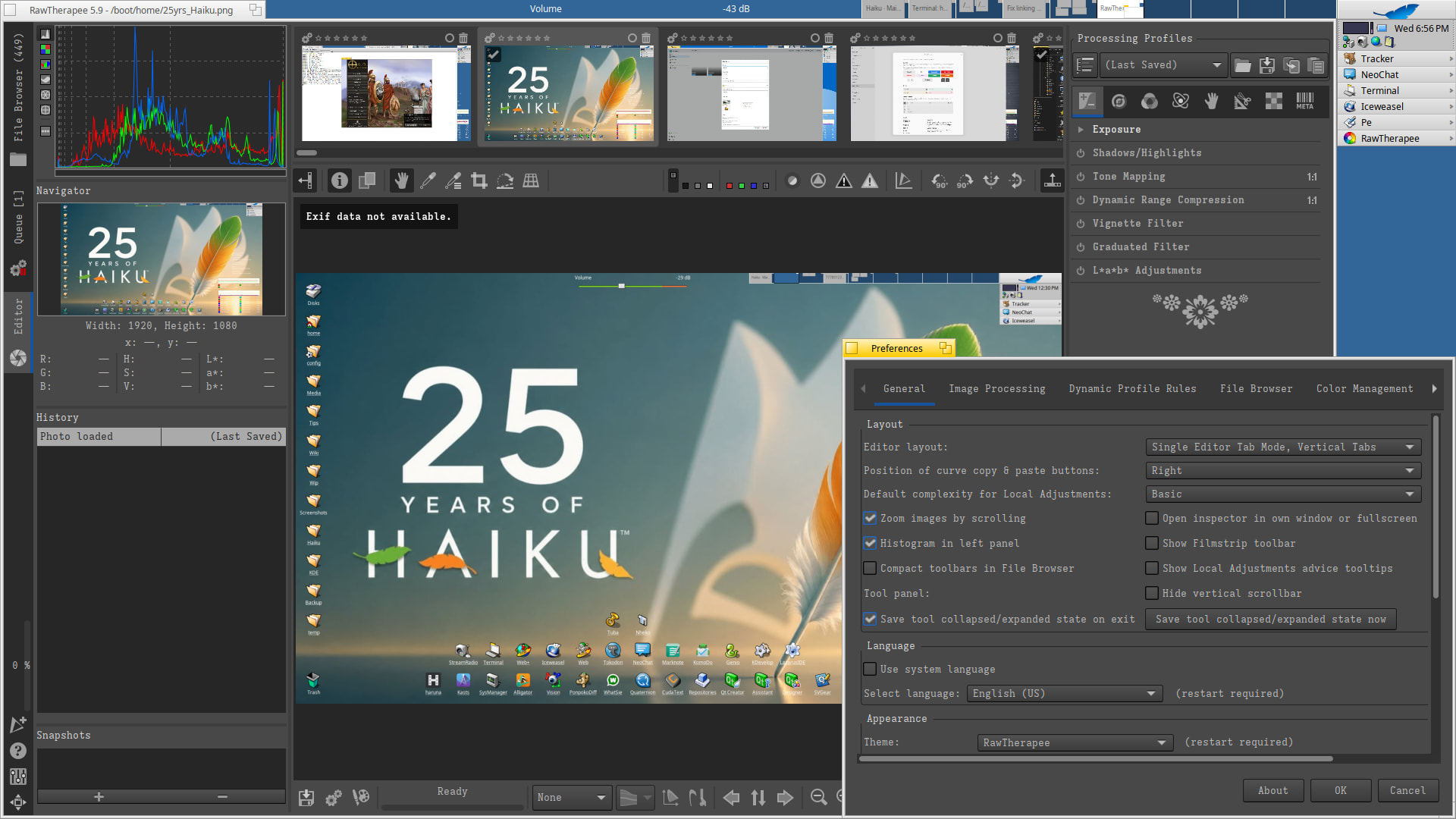Toggle Histogram in left panel checkbox

tap(871, 544)
